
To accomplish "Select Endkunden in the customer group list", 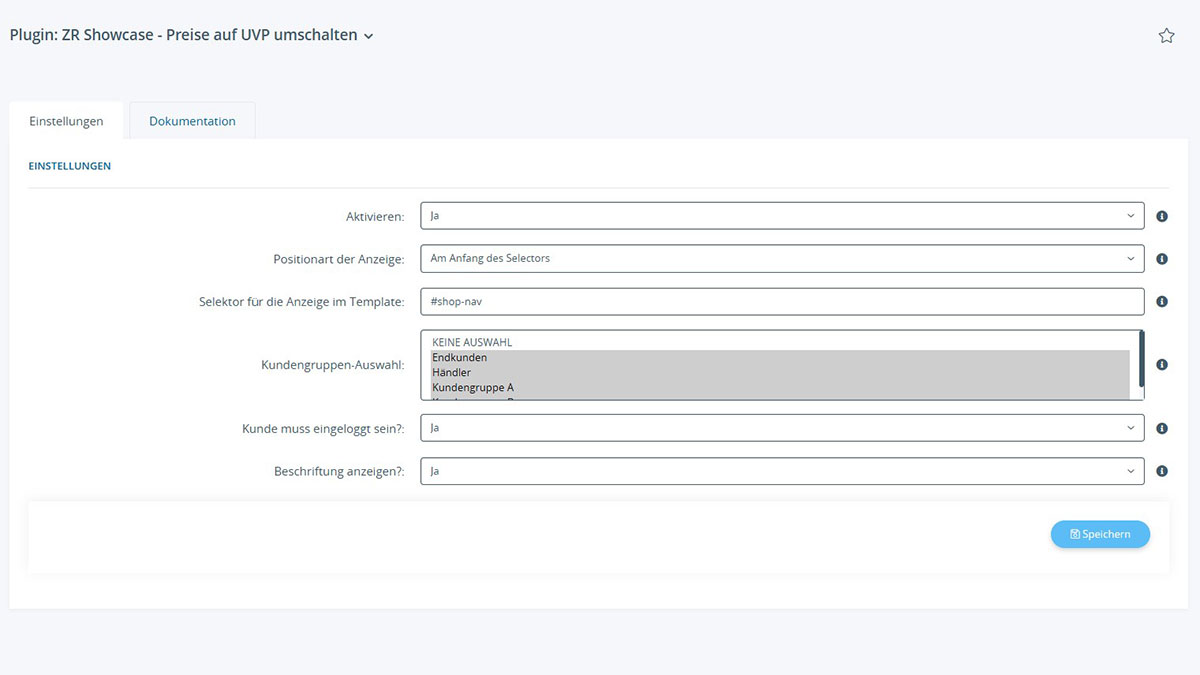I will 460,357.
